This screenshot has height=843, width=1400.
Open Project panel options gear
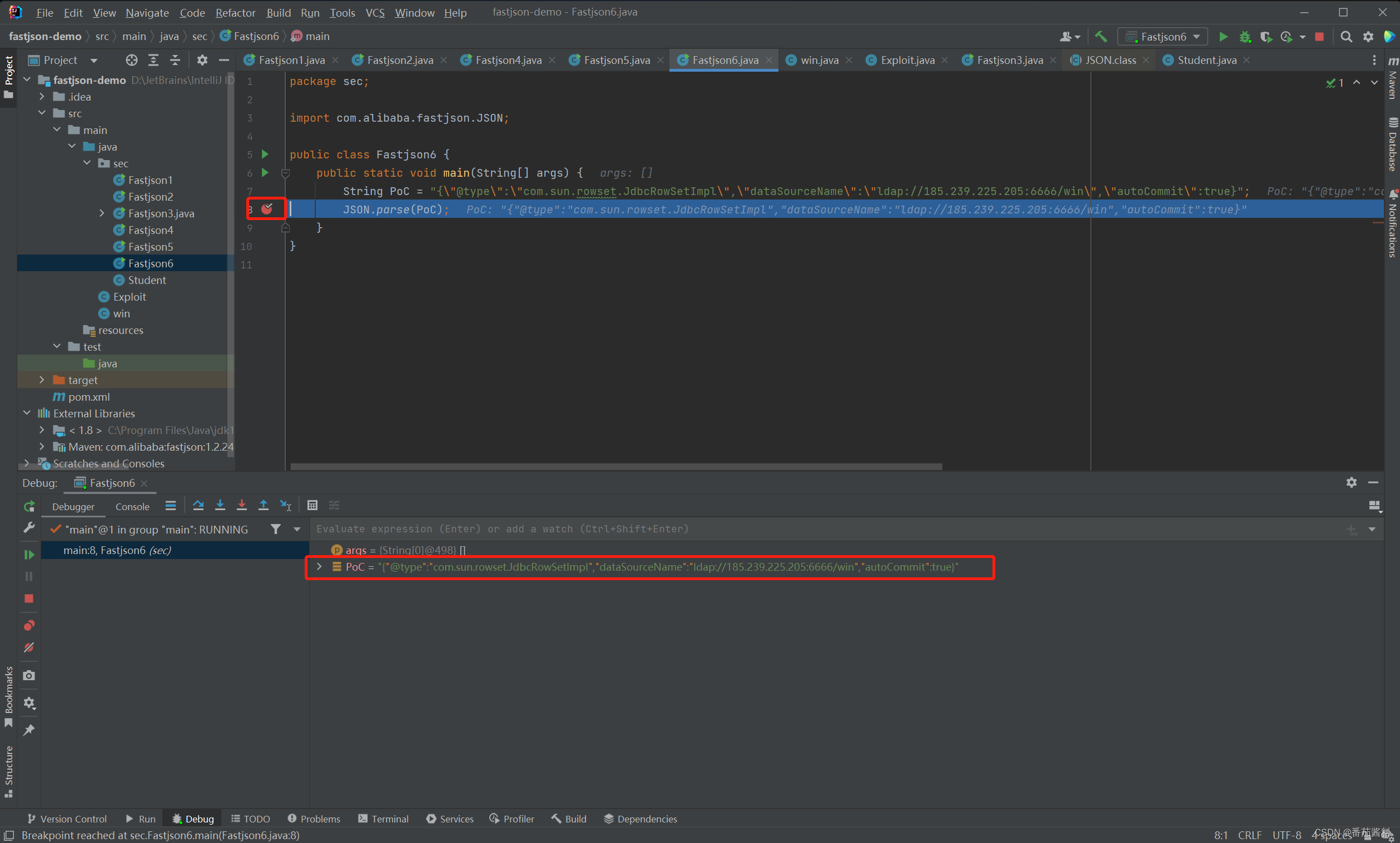point(202,59)
